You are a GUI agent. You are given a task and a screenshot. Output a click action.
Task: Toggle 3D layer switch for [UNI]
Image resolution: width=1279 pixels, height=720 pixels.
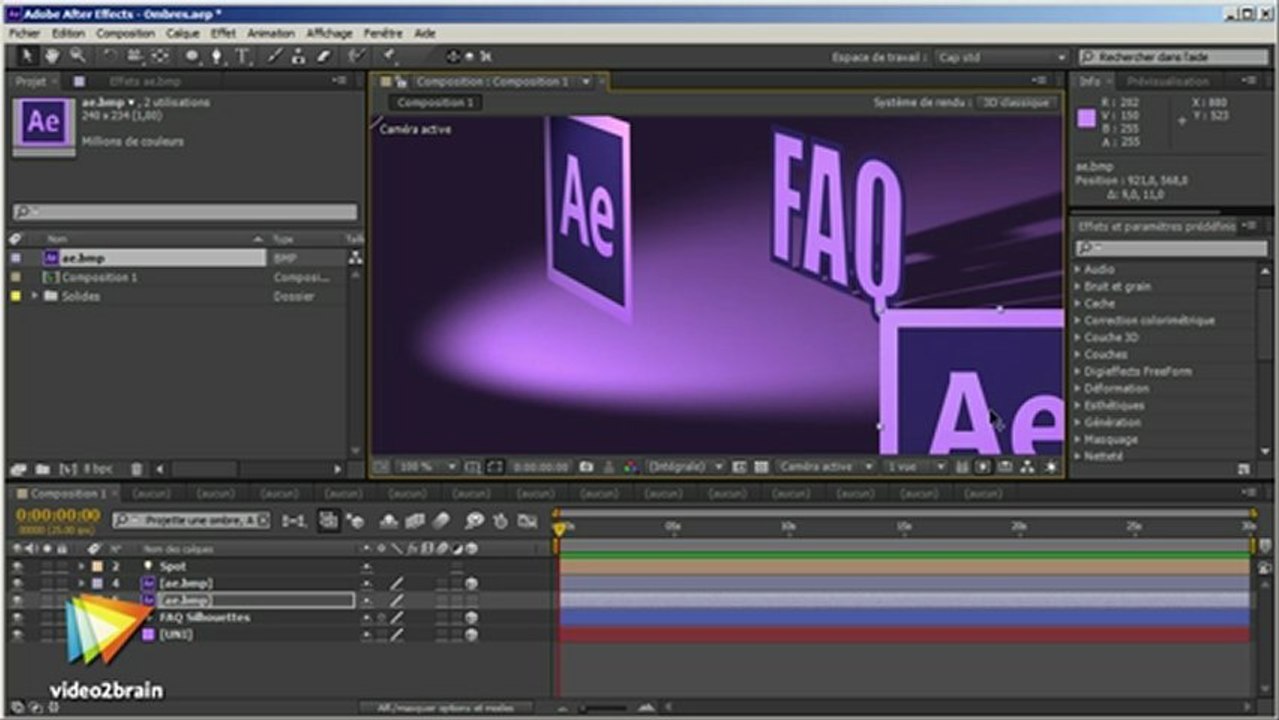click(x=470, y=634)
